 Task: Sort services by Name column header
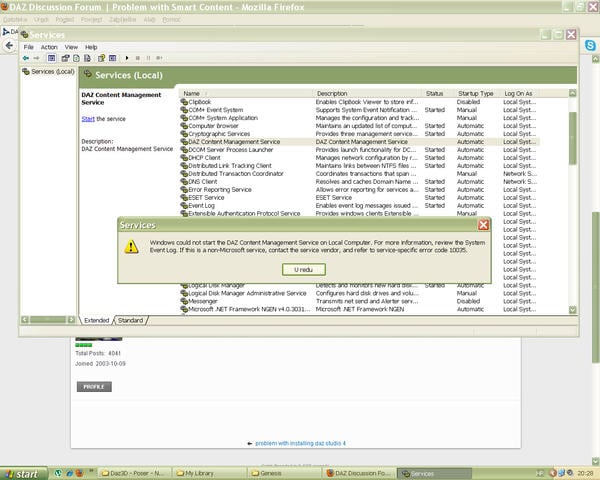[245, 93]
